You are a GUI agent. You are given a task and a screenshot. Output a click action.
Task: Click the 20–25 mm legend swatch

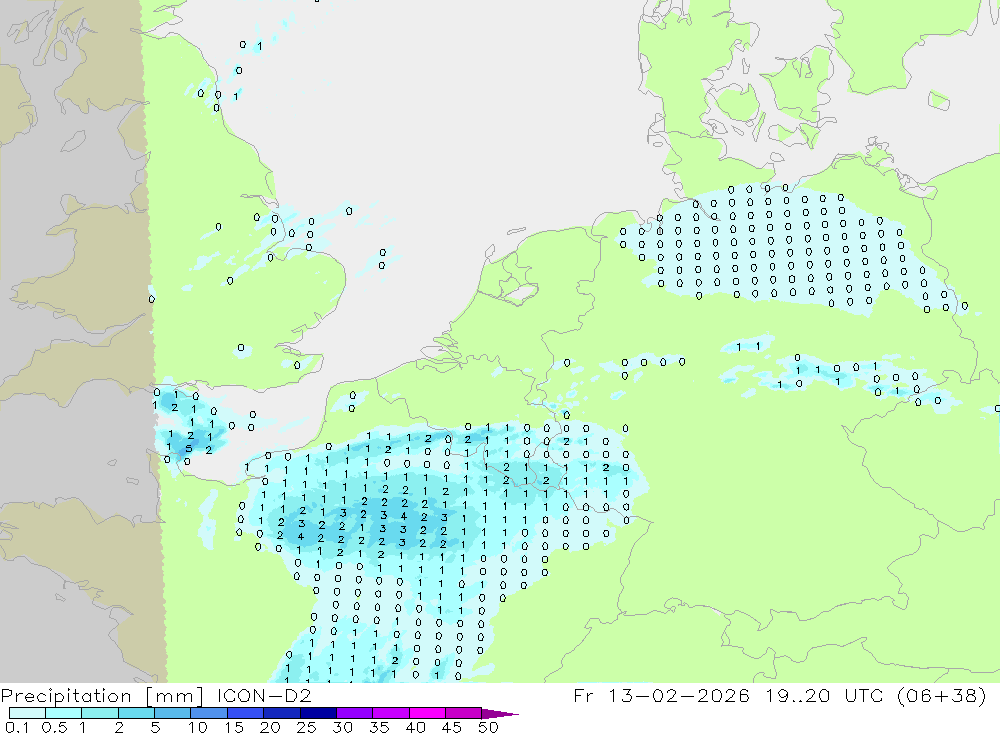tap(281, 713)
